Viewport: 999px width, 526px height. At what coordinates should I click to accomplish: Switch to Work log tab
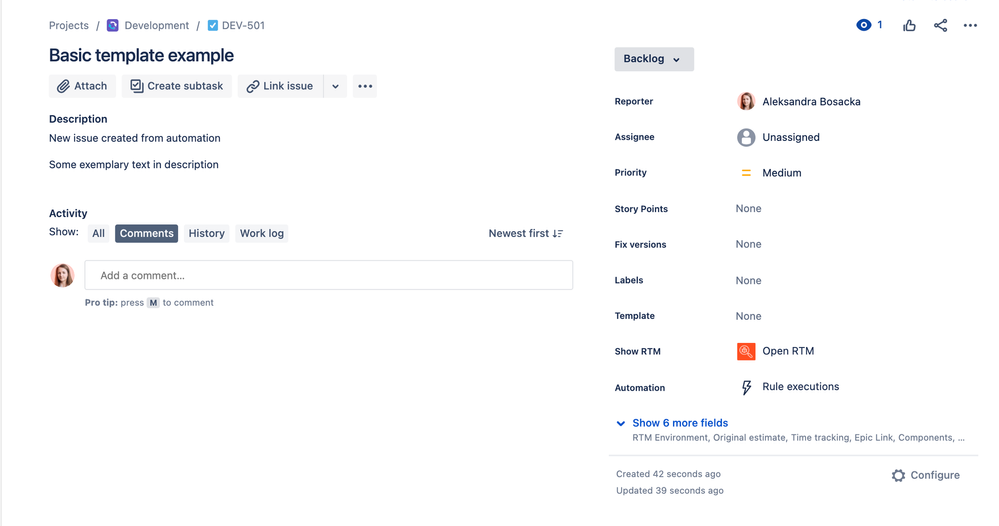coord(262,233)
